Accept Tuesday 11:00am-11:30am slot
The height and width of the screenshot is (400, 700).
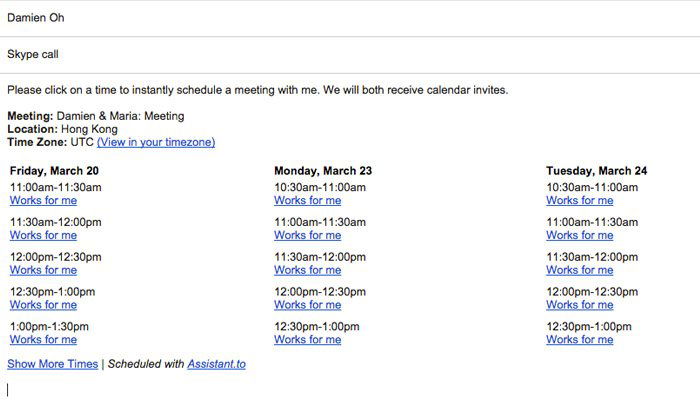click(x=579, y=236)
